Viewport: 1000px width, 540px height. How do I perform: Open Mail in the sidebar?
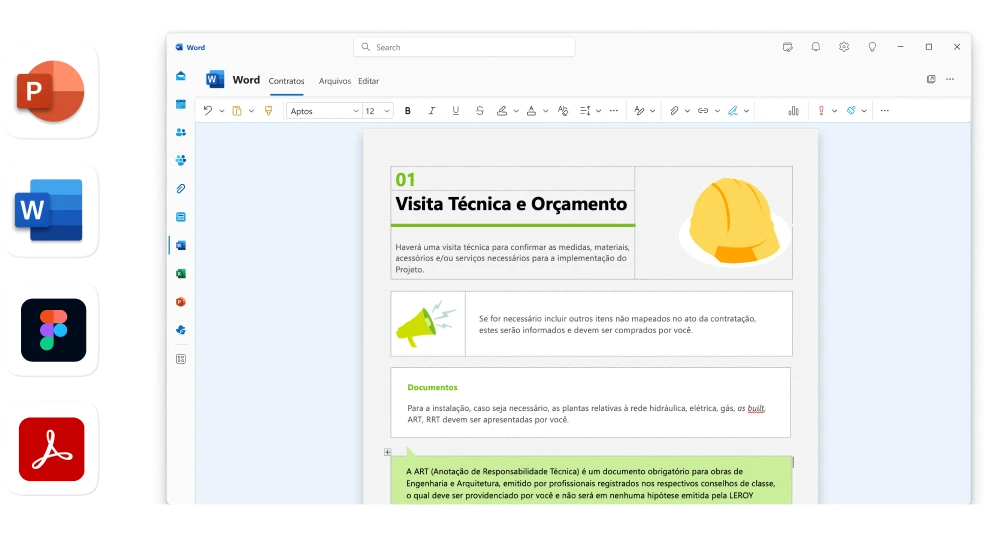tap(181, 76)
